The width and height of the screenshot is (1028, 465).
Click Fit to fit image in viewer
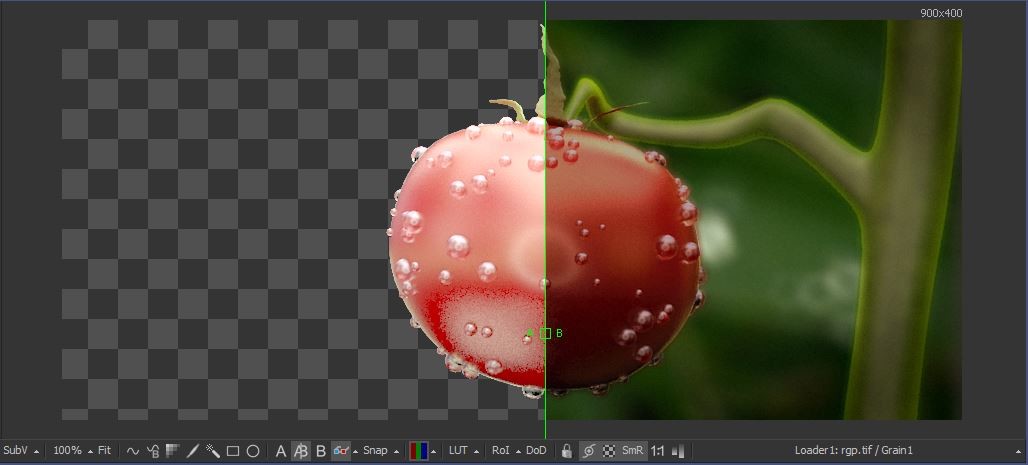[x=104, y=451]
